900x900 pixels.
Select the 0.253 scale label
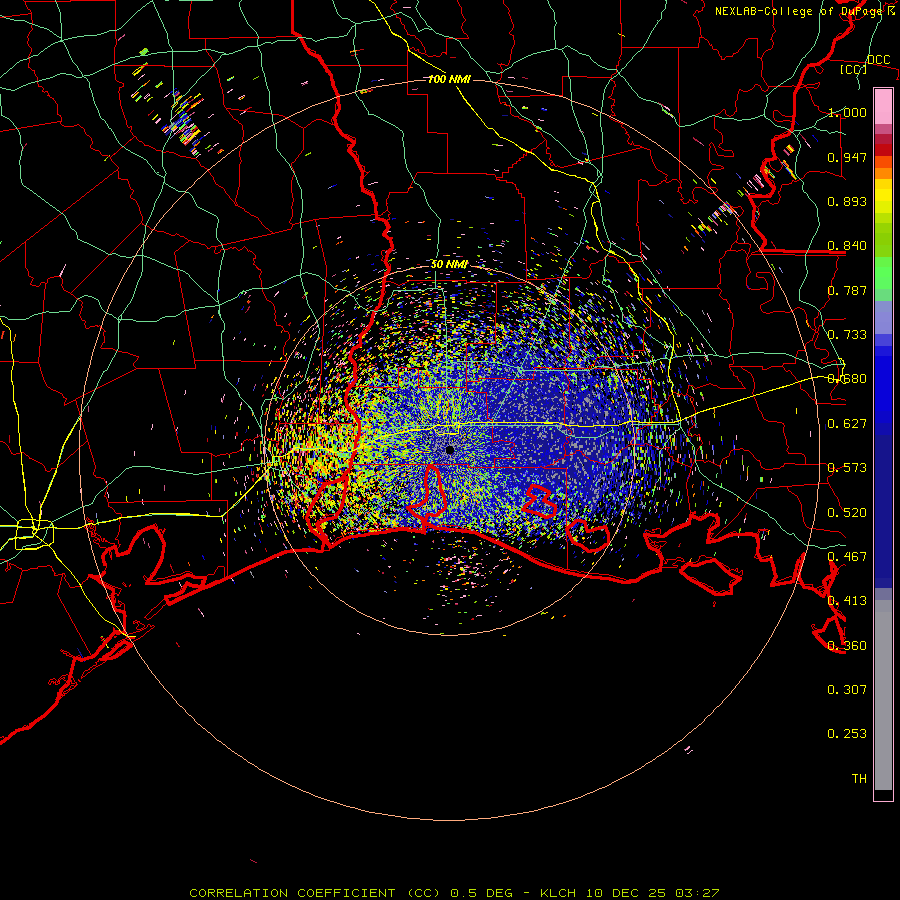(847, 734)
